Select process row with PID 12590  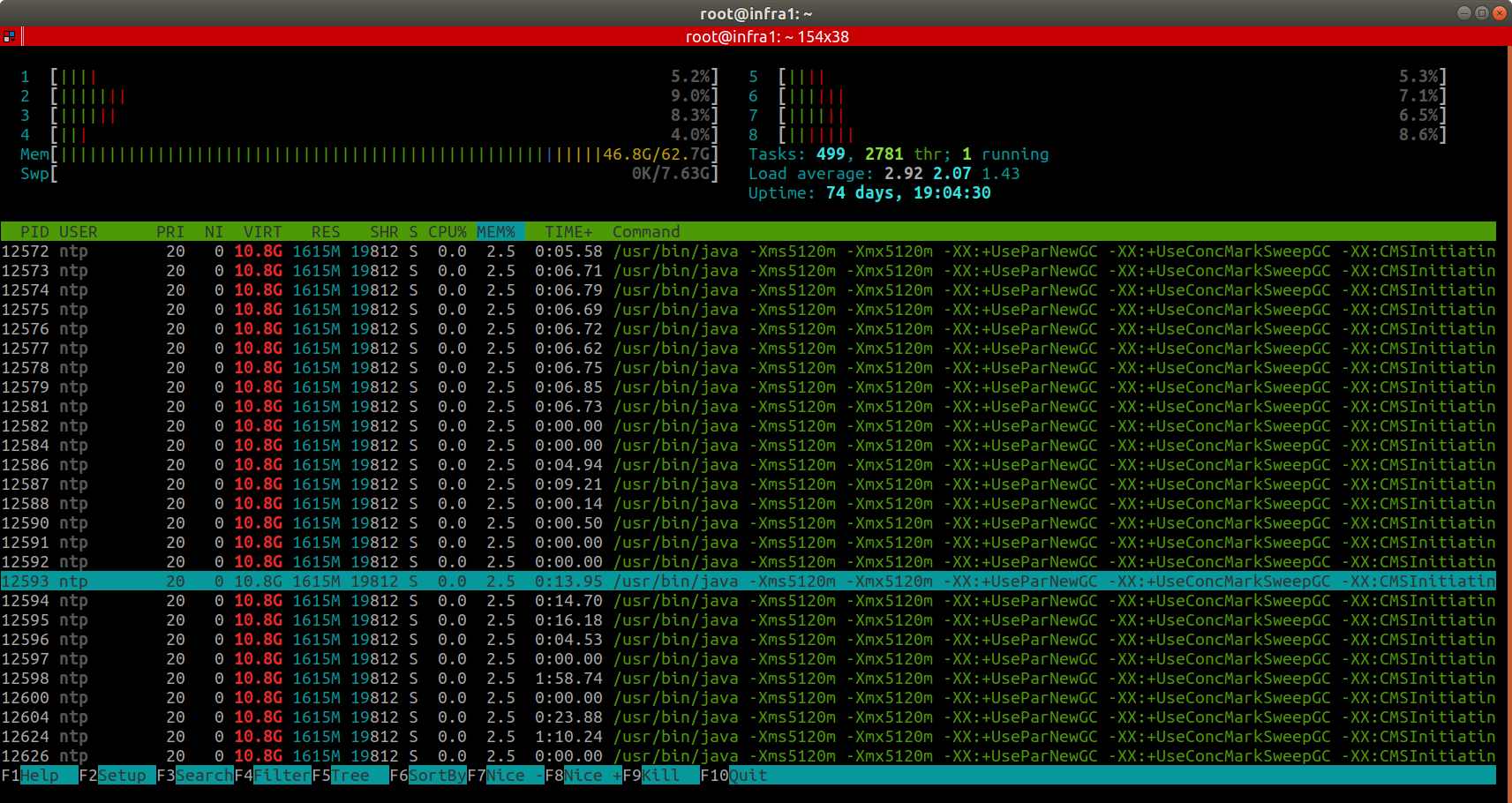[x=748, y=523]
